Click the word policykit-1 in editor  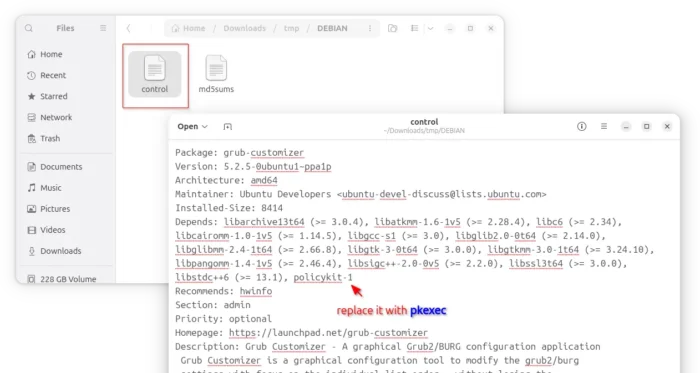[323, 278]
